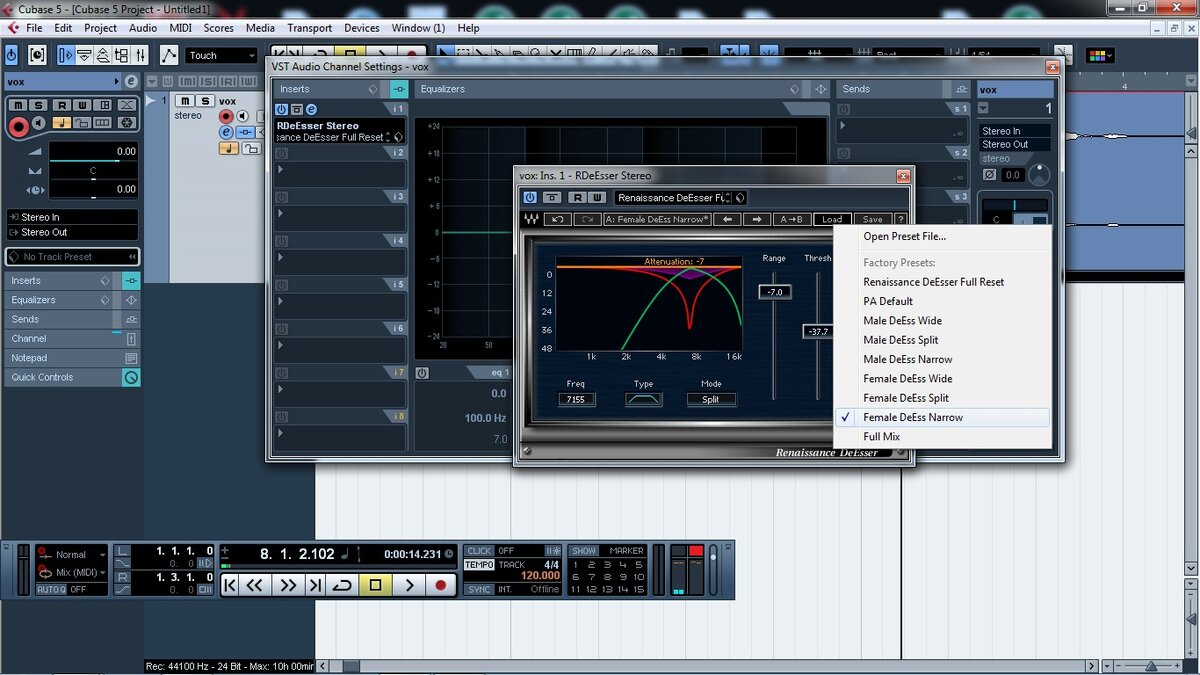Open the No Track Preset selector

(x=72, y=257)
